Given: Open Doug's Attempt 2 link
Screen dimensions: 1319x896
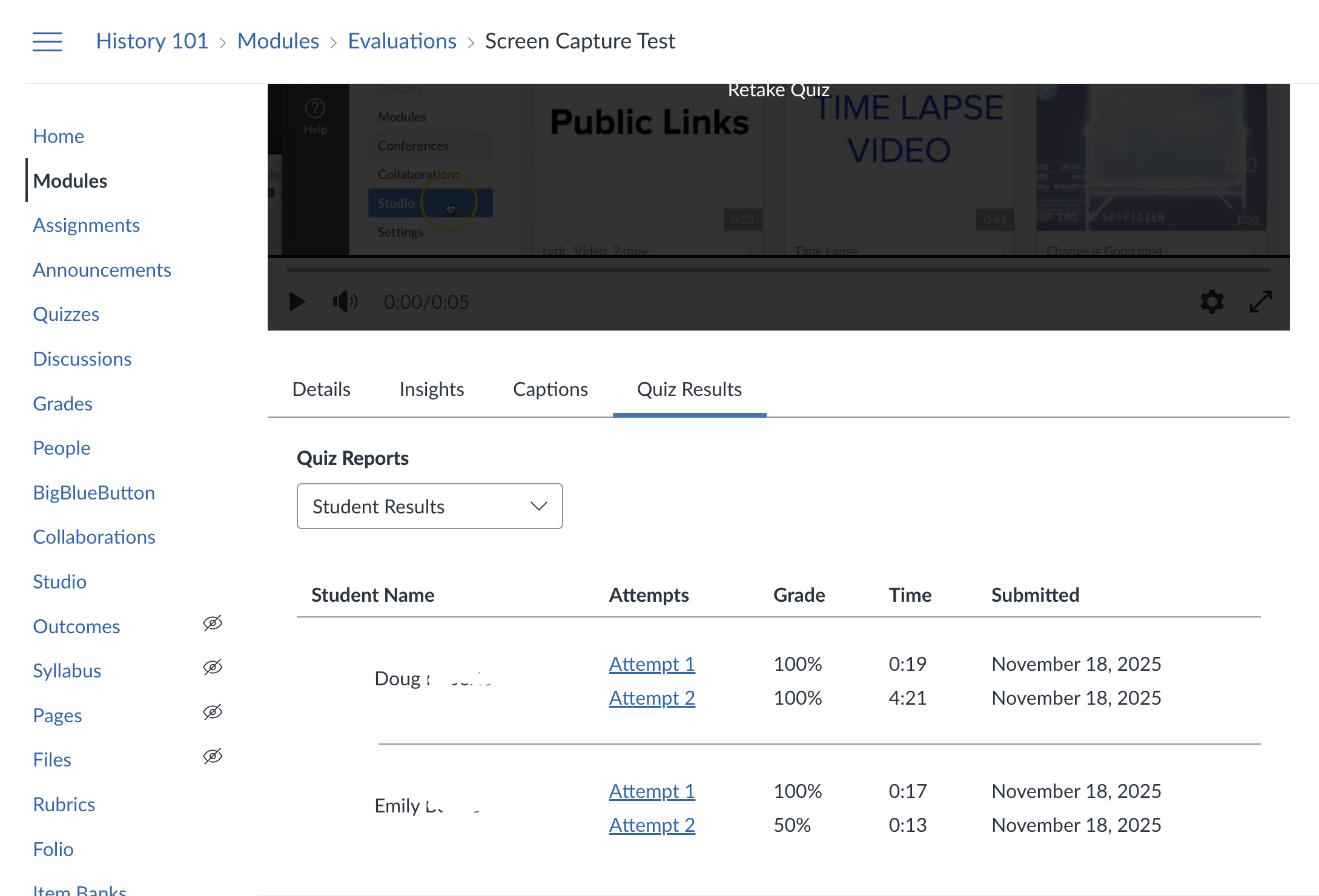Looking at the screenshot, I should tap(652, 698).
